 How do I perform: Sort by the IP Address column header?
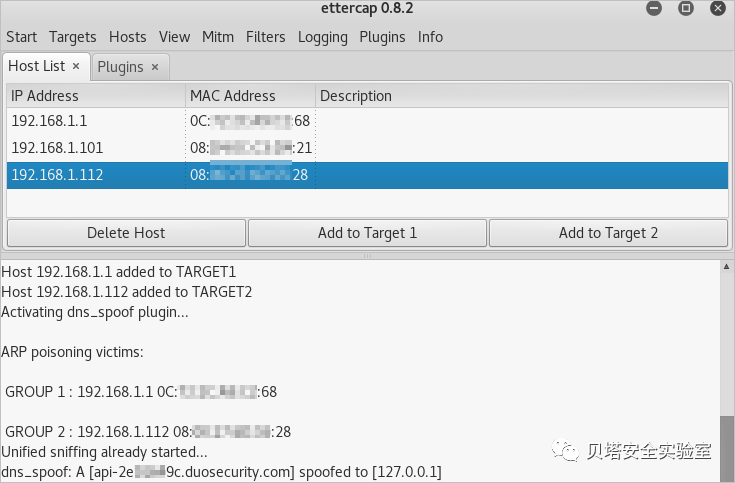point(96,96)
